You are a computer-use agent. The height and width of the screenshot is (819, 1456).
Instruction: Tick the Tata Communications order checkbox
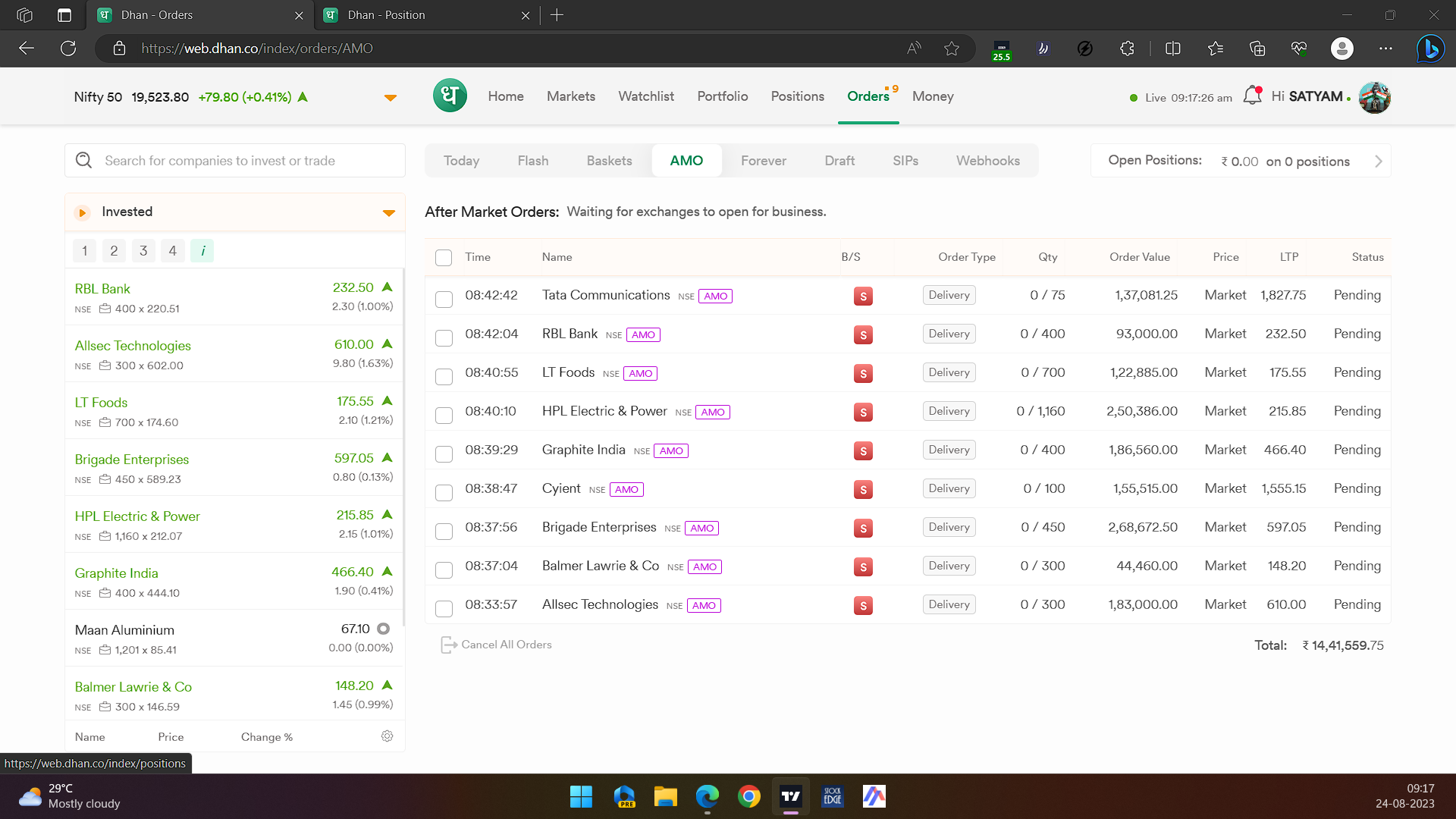tap(444, 299)
